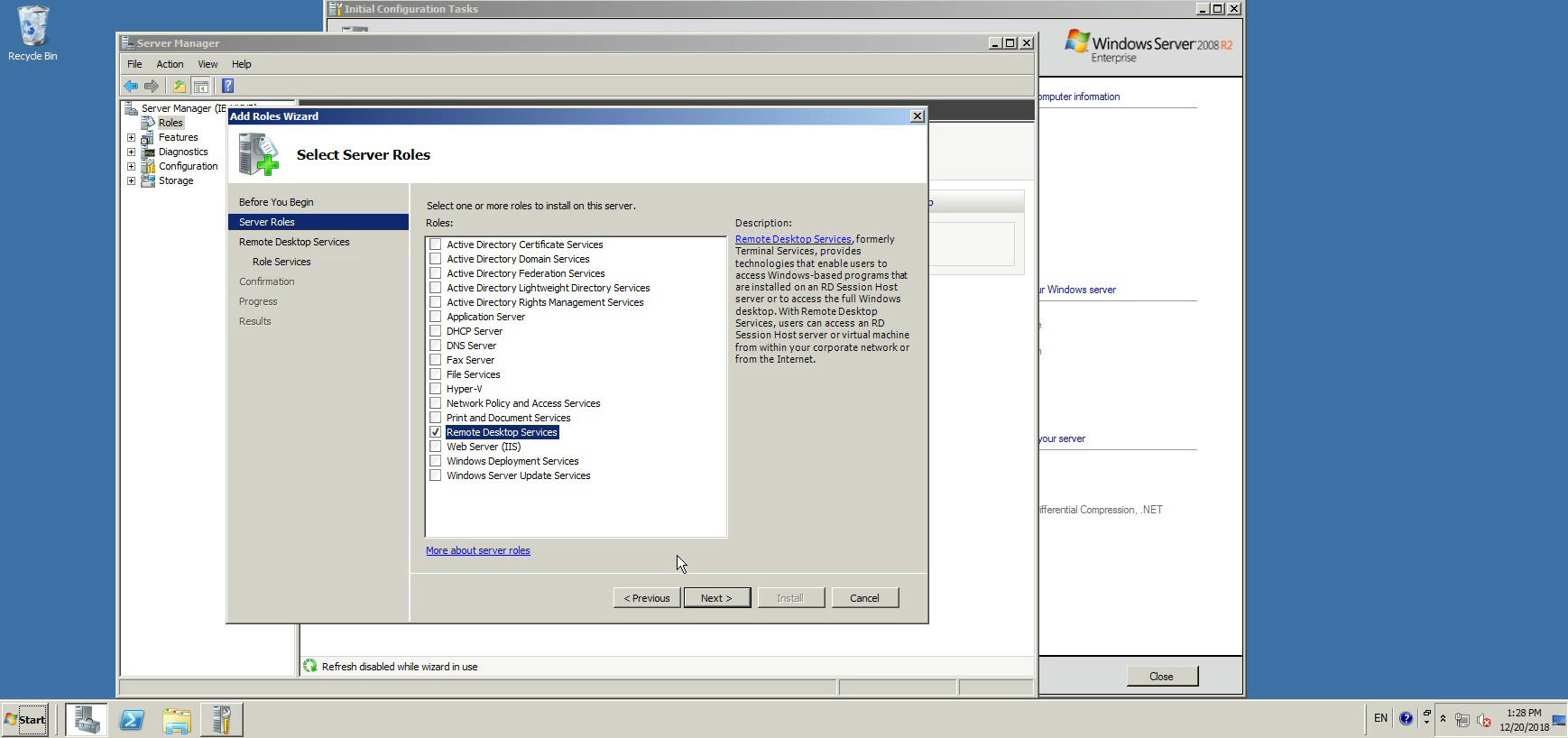The image size is (1568, 738).
Task: Select Network Policy and Access Services
Action: coord(523,403)
